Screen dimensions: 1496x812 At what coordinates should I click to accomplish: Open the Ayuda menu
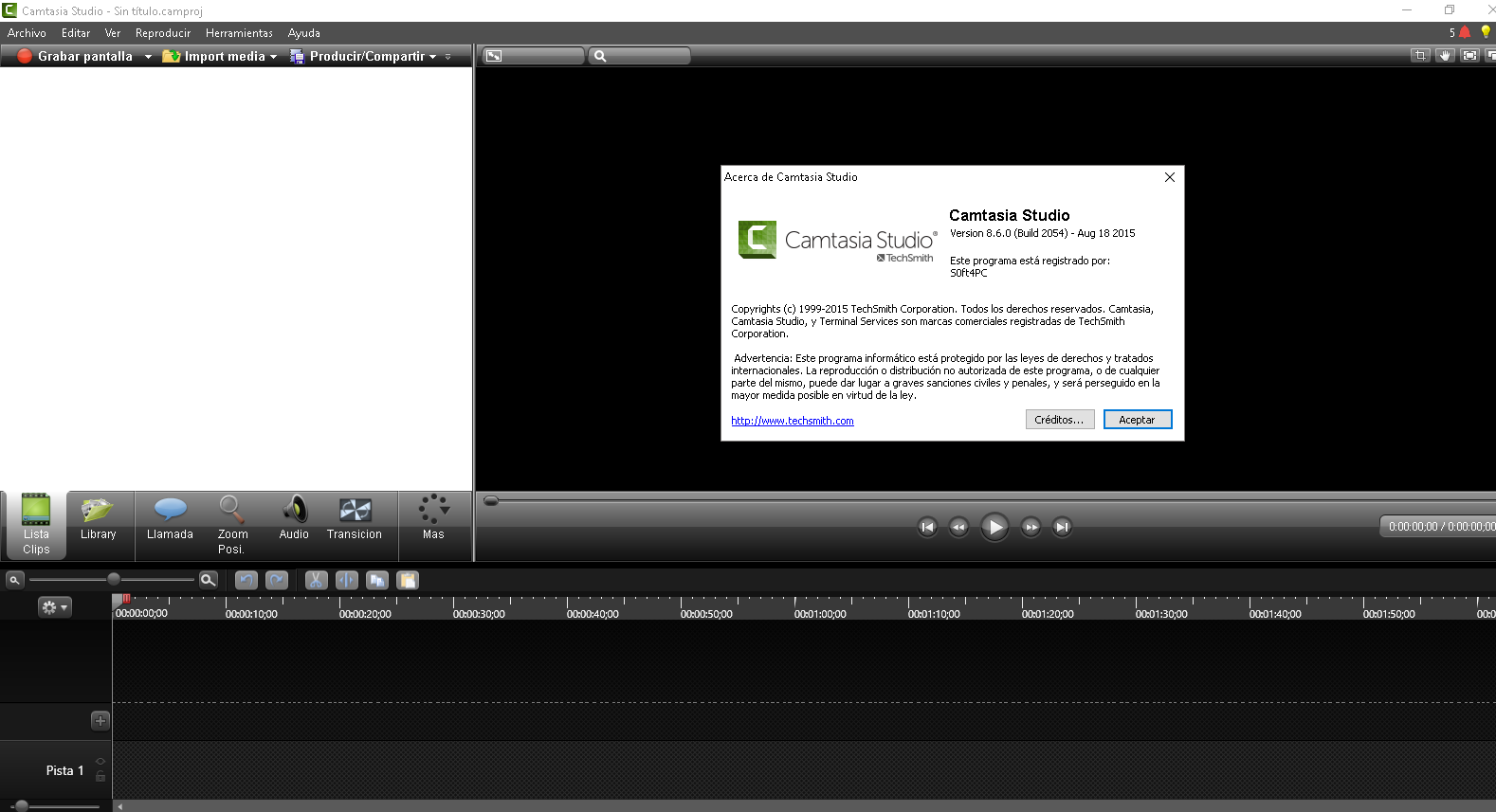point(304,33)
